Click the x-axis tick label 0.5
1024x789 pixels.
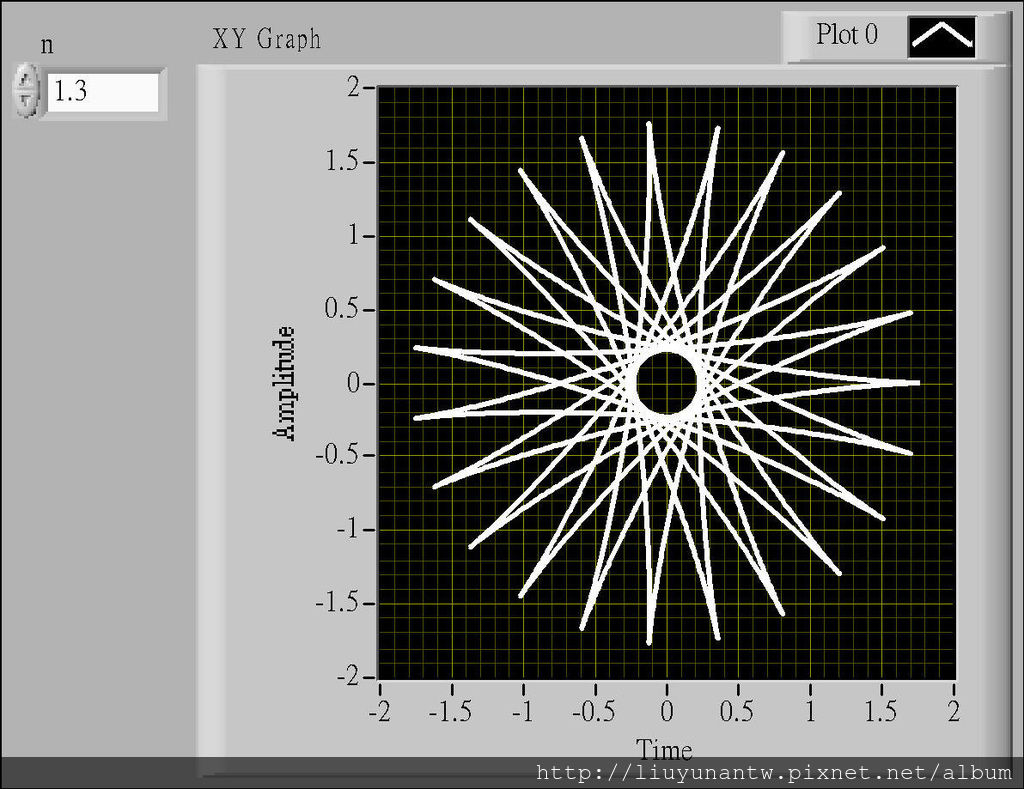tap(737, 711)
